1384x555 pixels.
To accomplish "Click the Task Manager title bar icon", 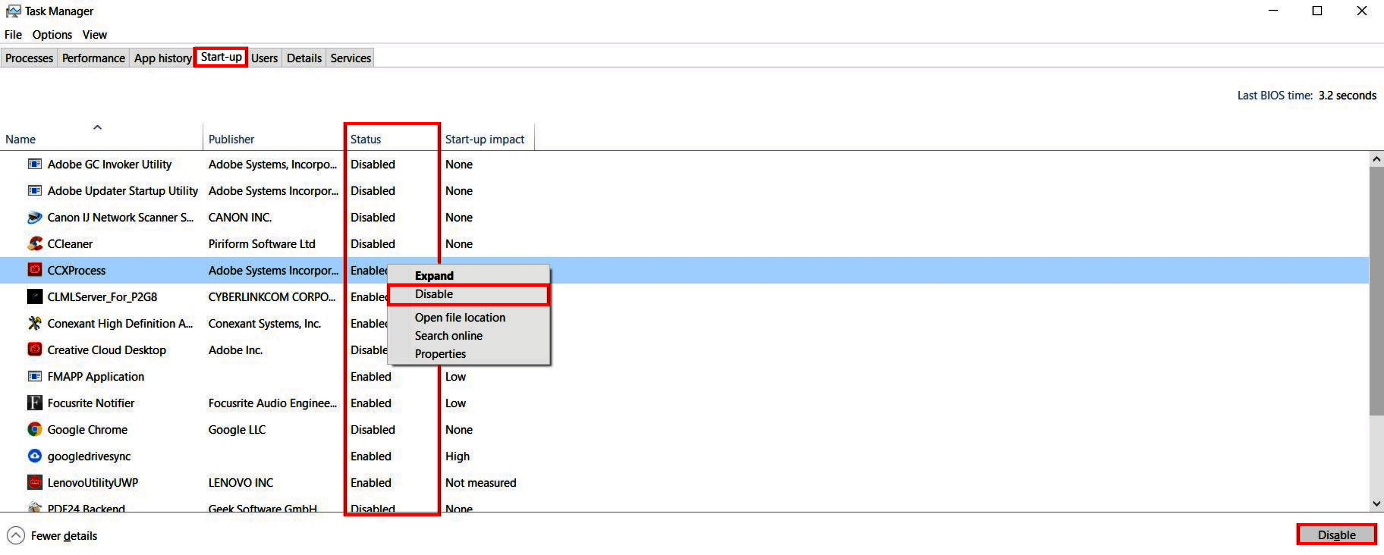I will (12, 11).
